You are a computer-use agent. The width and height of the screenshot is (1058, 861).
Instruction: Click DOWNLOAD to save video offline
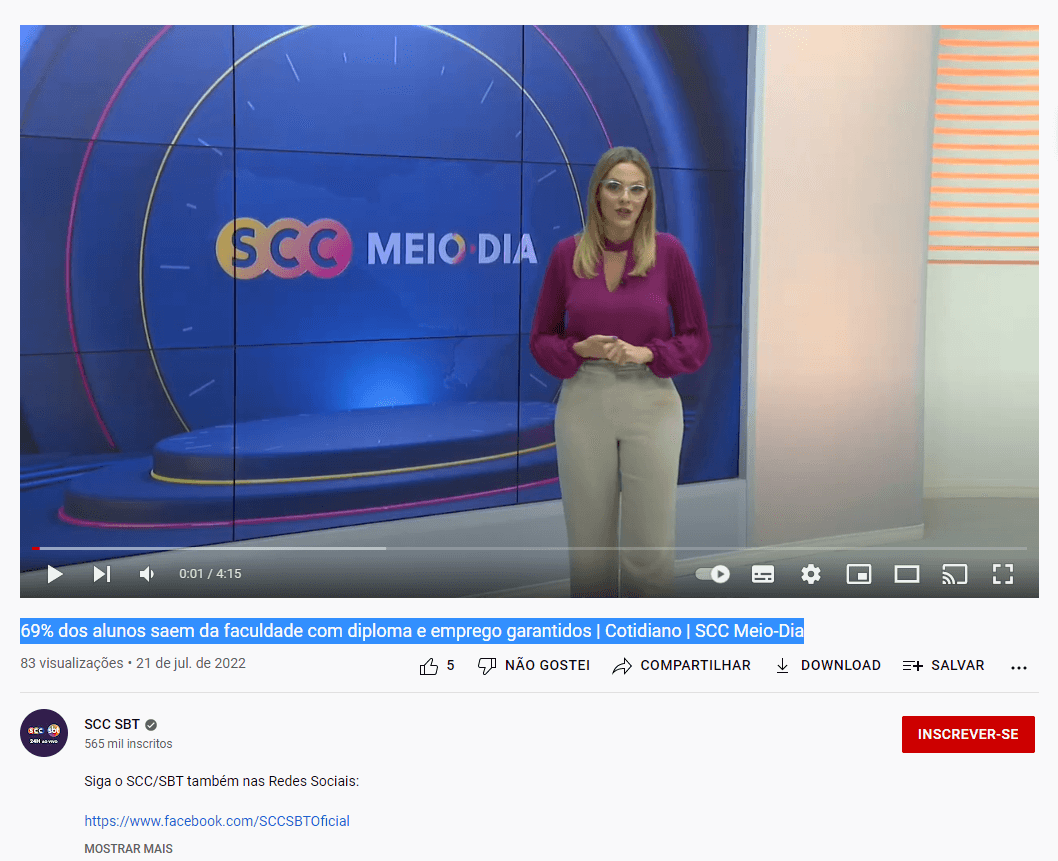click(x=828, y=666)
